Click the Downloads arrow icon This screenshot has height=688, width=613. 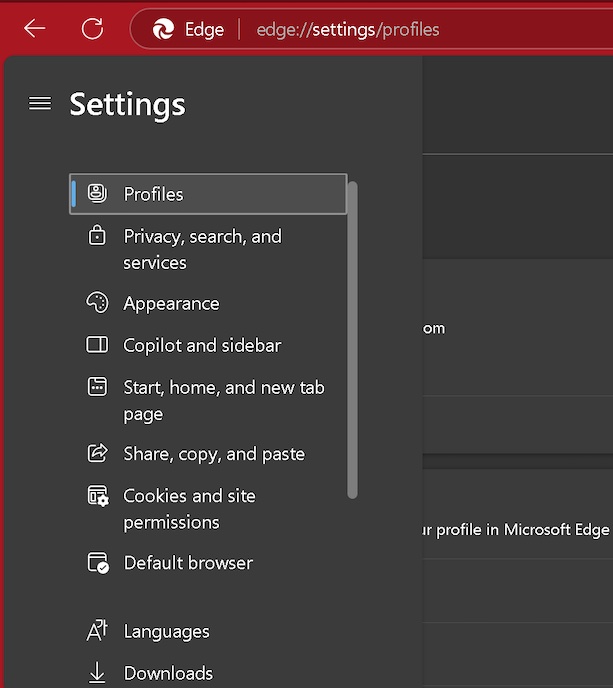point(97,673)
